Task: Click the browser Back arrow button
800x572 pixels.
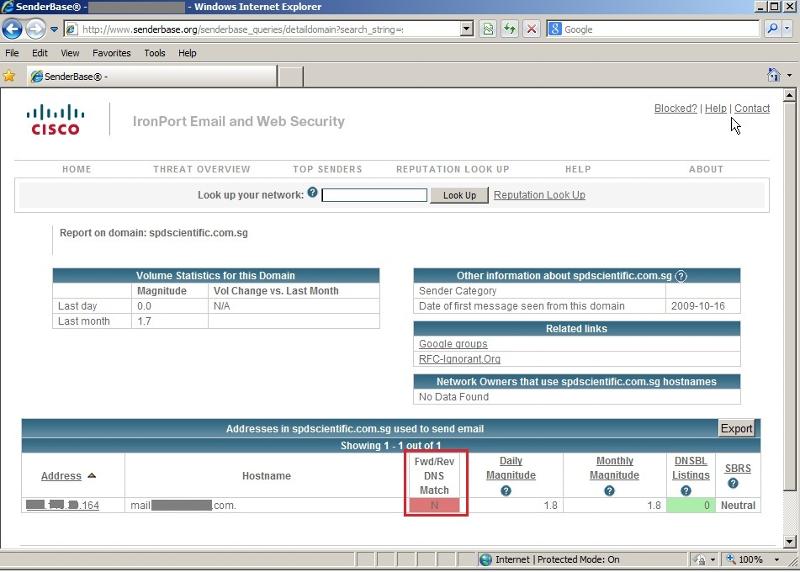Action: pyautogui.click(x=13, y=29)
